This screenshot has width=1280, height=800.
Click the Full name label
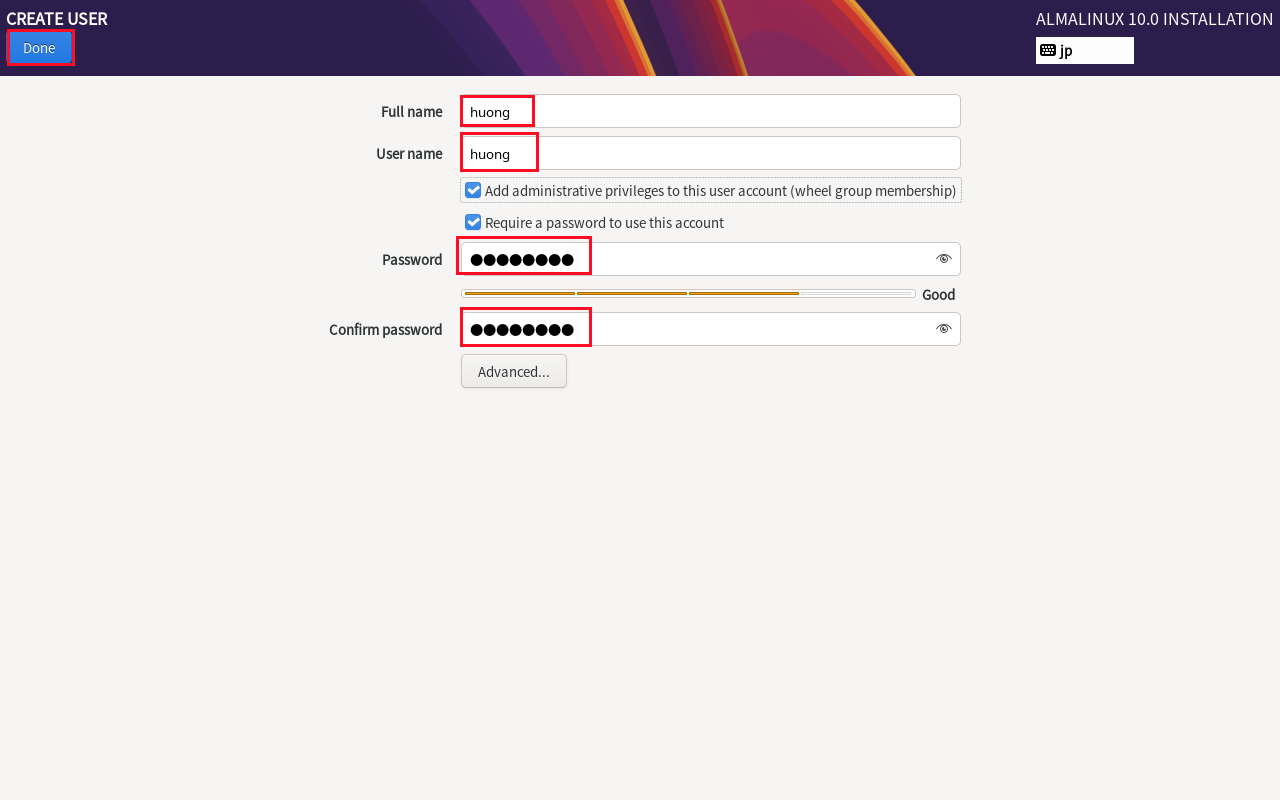coord(412,111)
